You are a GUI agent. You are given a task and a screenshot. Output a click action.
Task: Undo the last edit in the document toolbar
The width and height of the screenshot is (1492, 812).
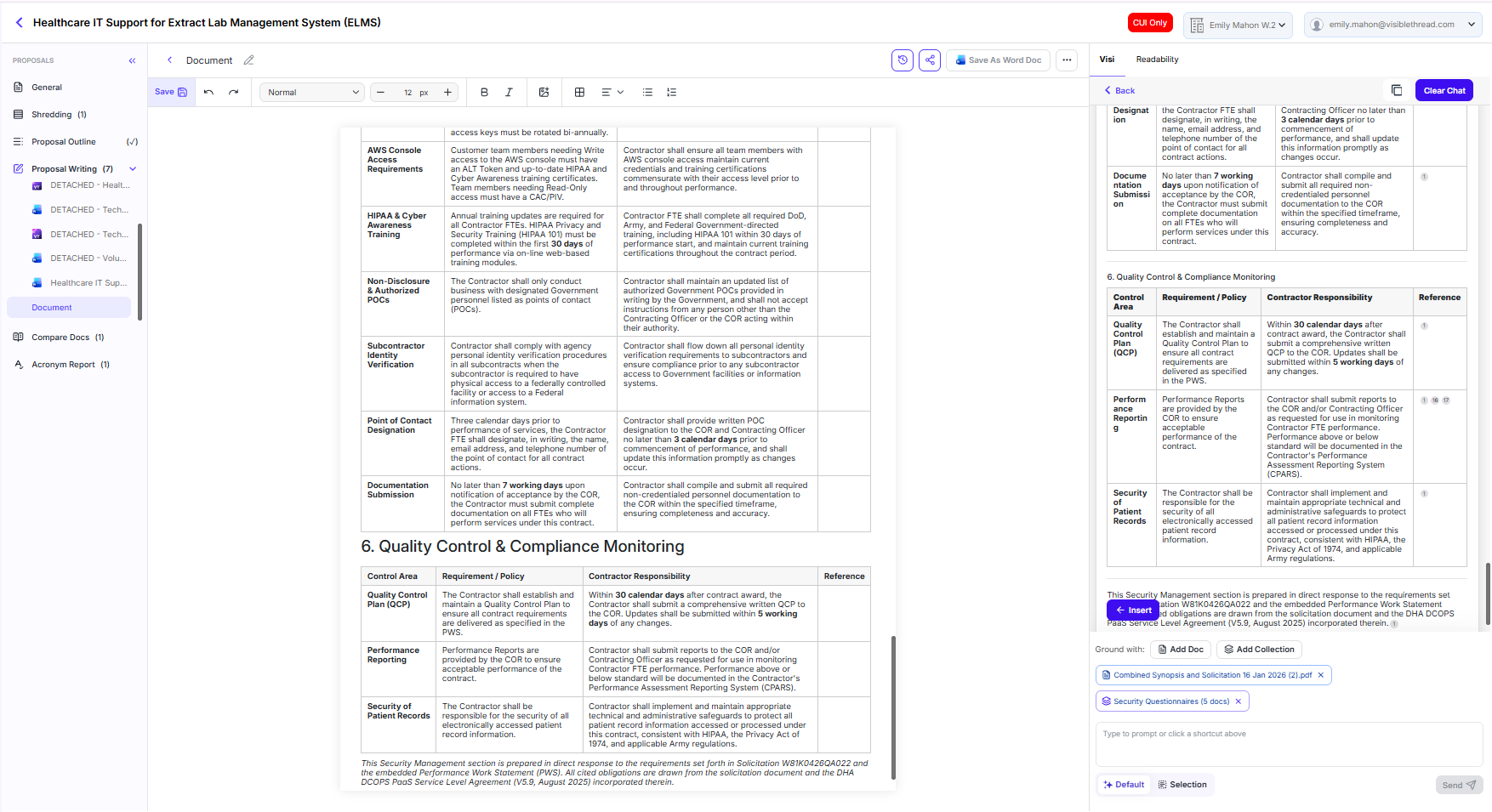[x=208, y=93]
